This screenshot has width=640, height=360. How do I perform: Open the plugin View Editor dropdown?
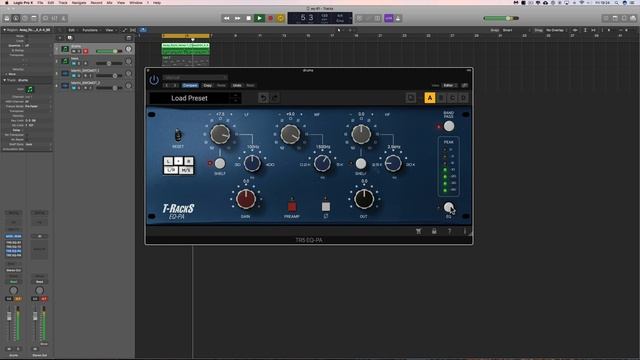click(449, 85)
